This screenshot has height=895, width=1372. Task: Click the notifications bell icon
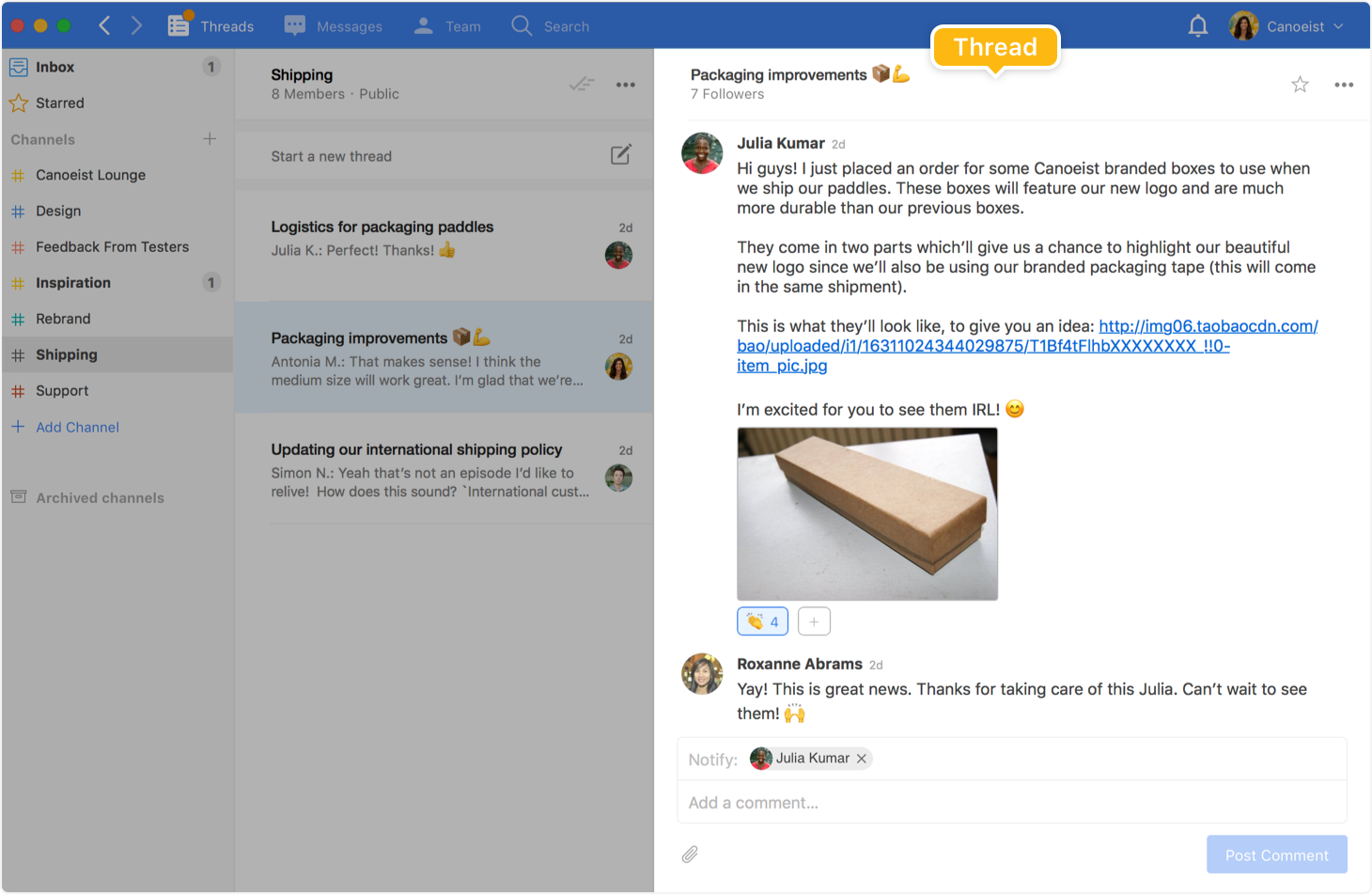pos(1197,26)
